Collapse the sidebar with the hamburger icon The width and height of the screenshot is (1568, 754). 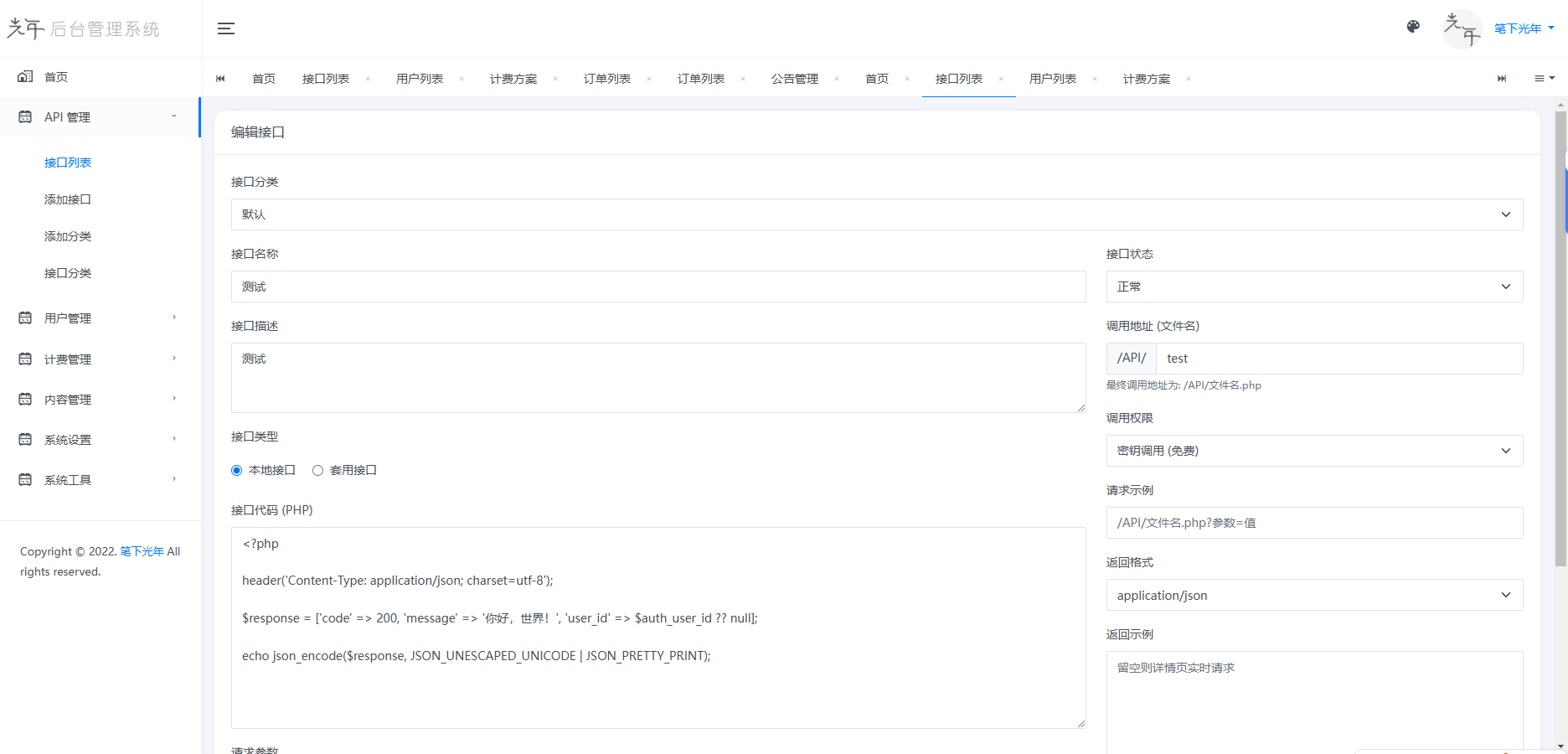coord(225,28)
